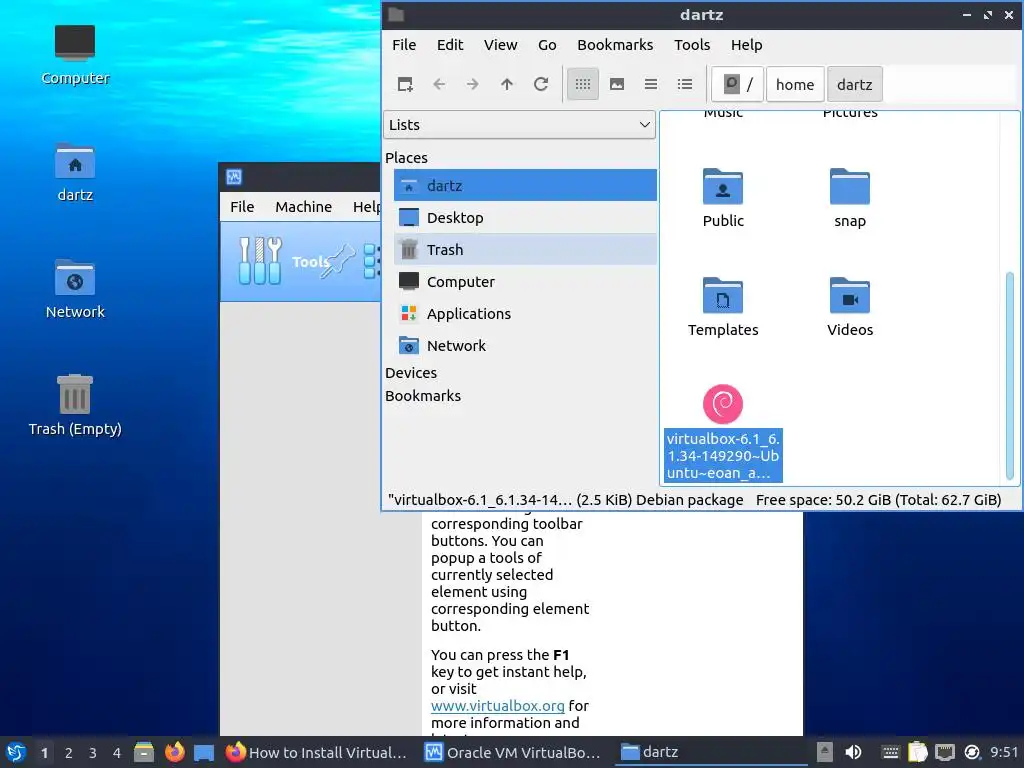Select Applications in Places sidebar
The width and height of the screenshot is (1024, 768).
pyautogui.click(x=525, y=313)
